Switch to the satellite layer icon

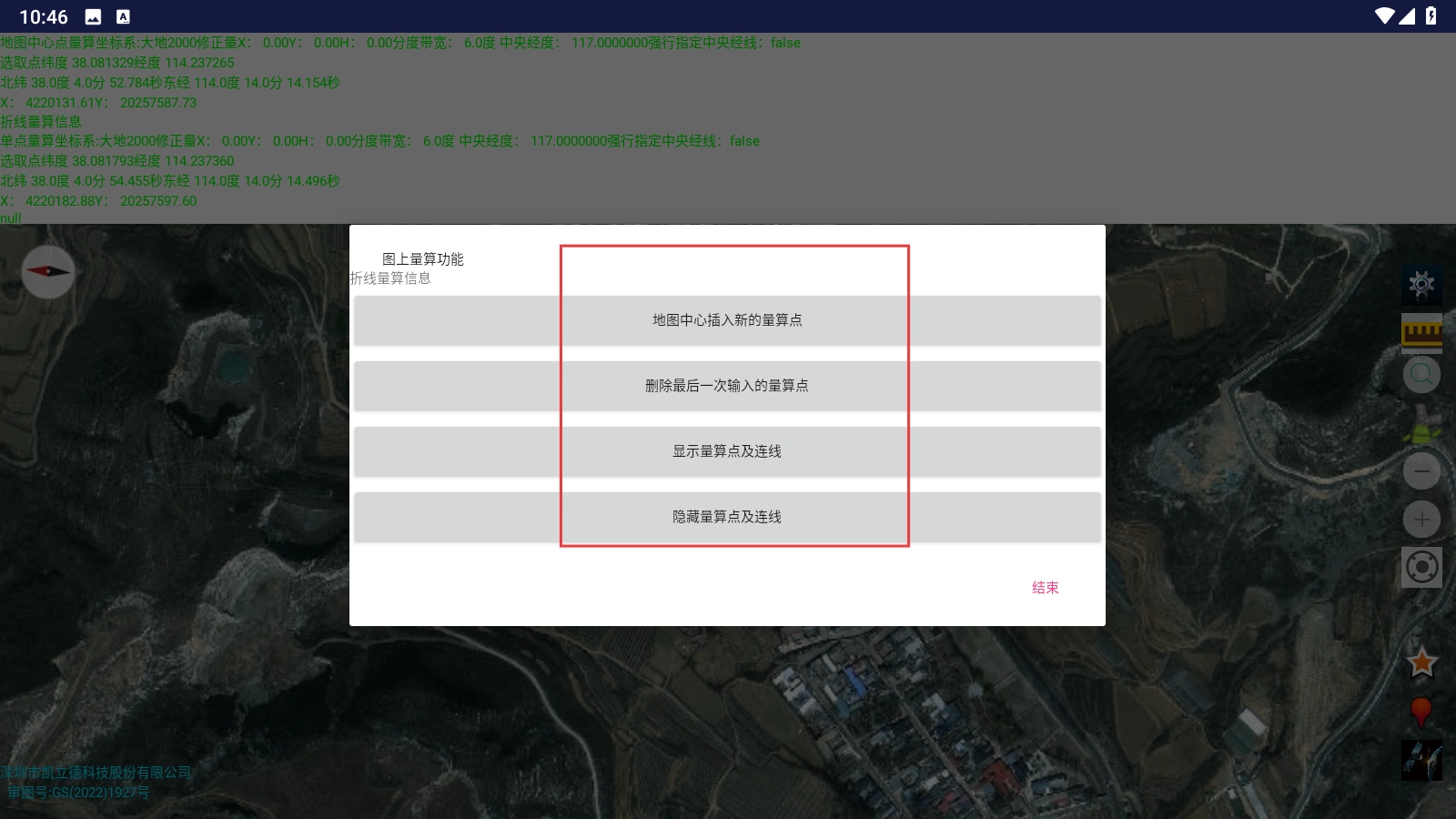click(1421, 760)
